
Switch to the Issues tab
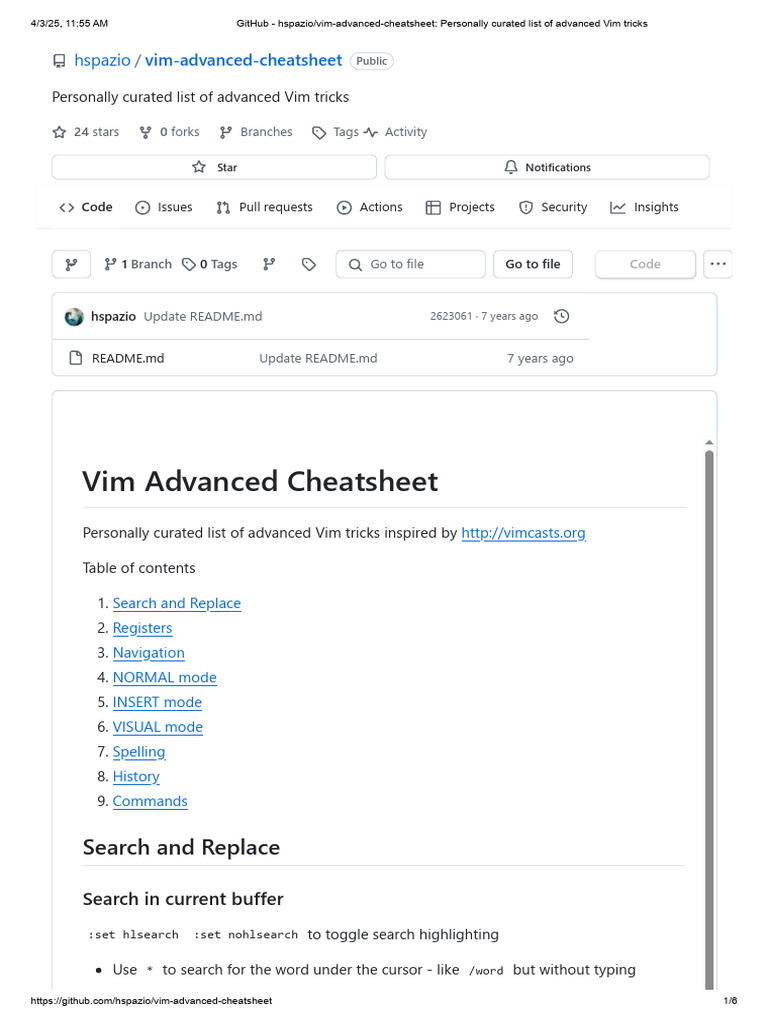[x=164, y=207]
